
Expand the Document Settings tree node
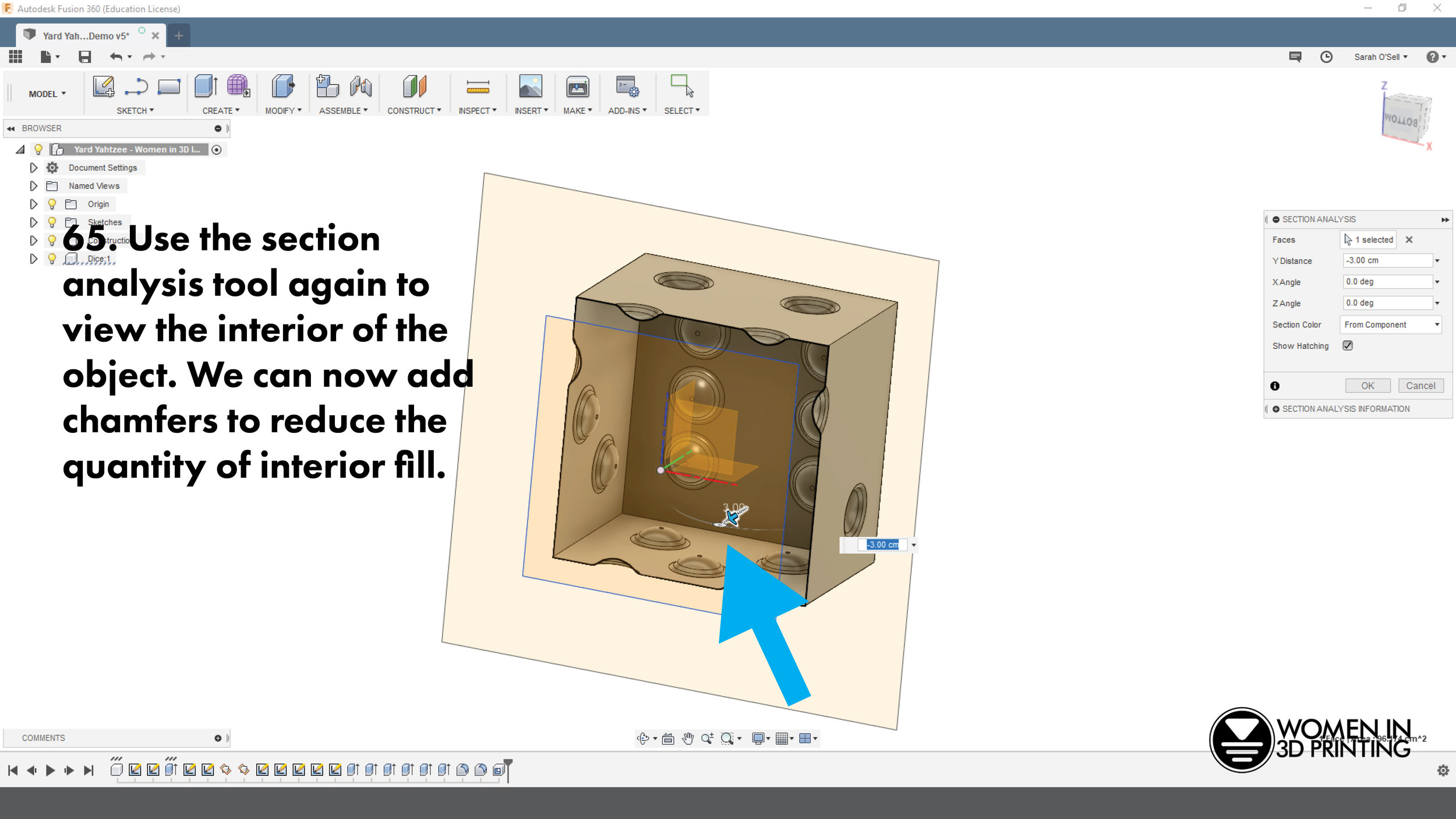(33, 168)
